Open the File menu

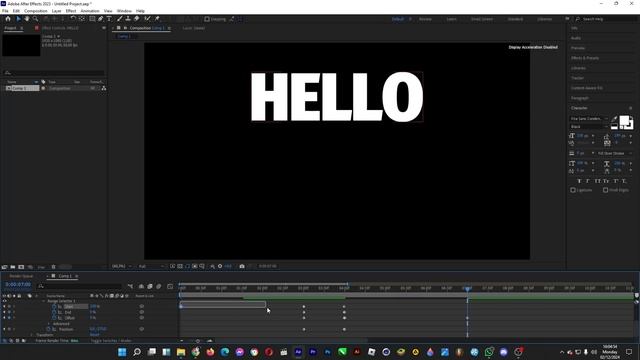click(5, 11)
